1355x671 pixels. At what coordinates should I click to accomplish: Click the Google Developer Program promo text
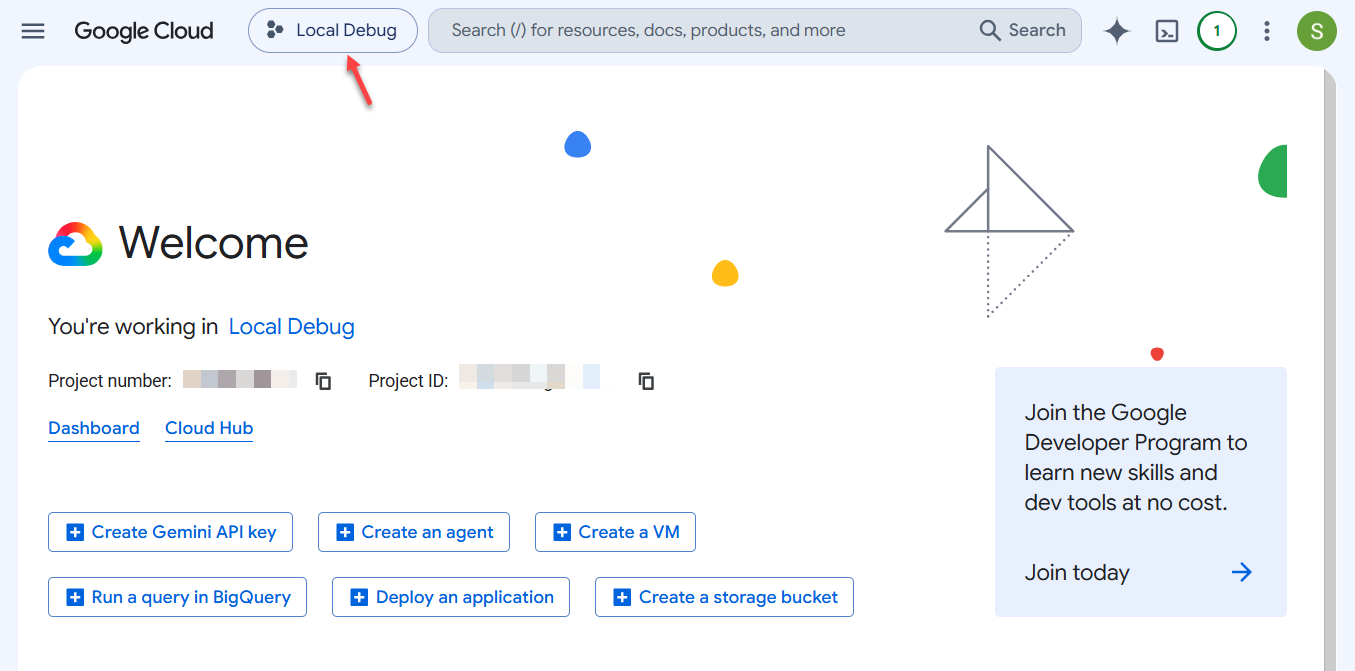point(1137,458)
